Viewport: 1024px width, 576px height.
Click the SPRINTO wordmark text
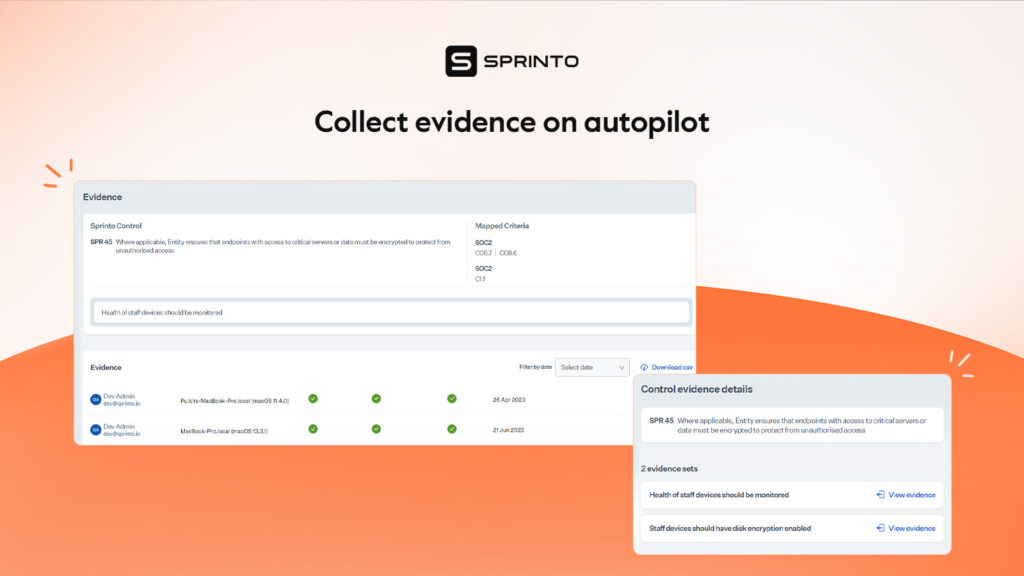[x=531, y=61]
